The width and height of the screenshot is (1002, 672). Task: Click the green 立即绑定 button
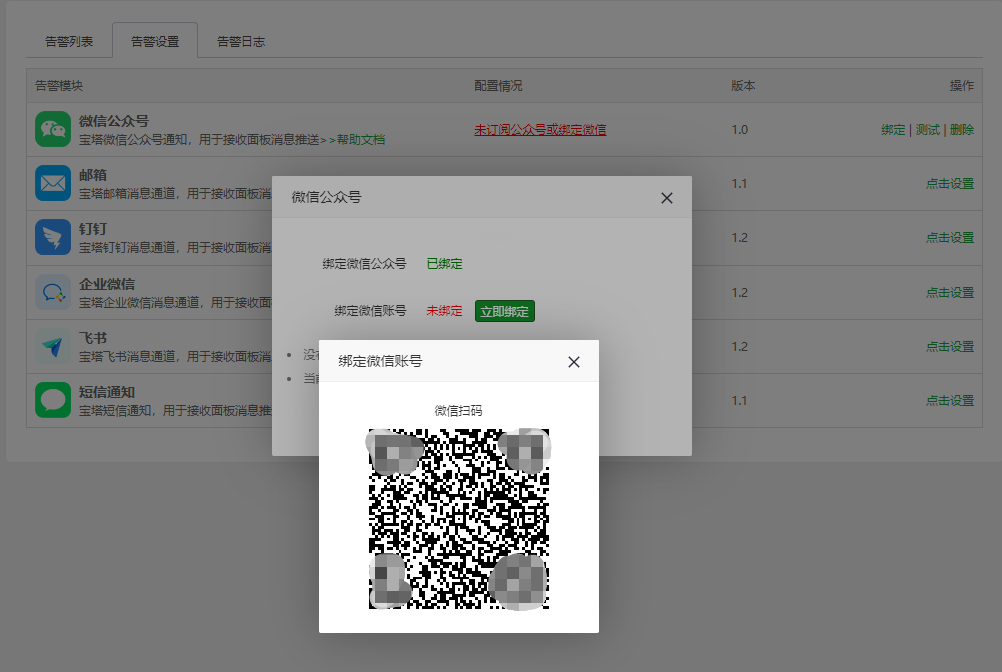(505, 311)
